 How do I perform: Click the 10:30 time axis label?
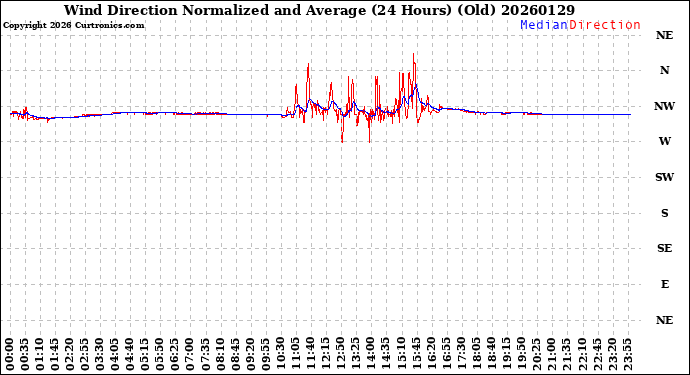281,355
